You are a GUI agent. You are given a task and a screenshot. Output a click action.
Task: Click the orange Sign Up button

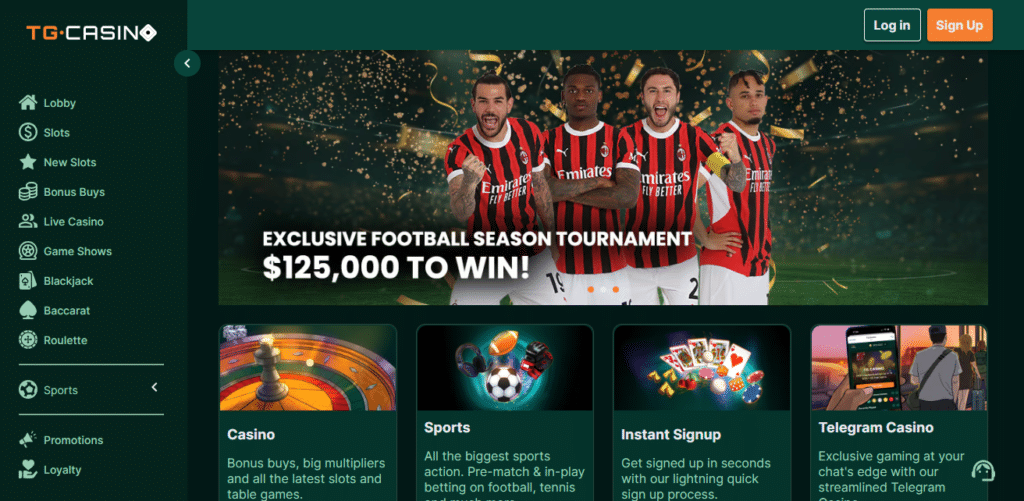tap(959, 25)
